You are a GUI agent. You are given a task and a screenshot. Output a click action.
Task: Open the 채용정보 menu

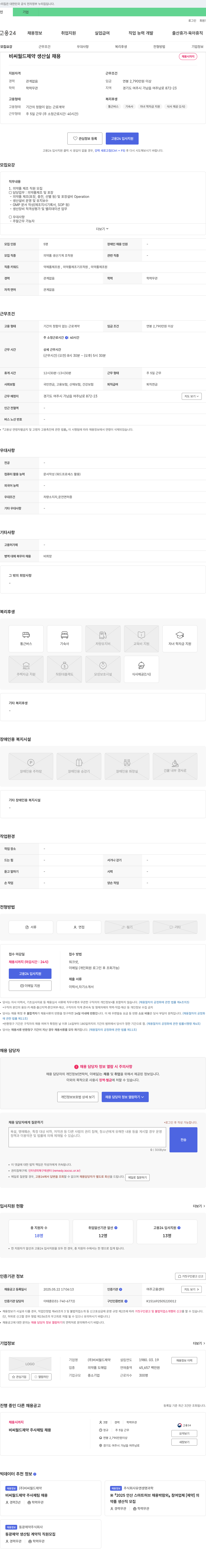(35, 33)
